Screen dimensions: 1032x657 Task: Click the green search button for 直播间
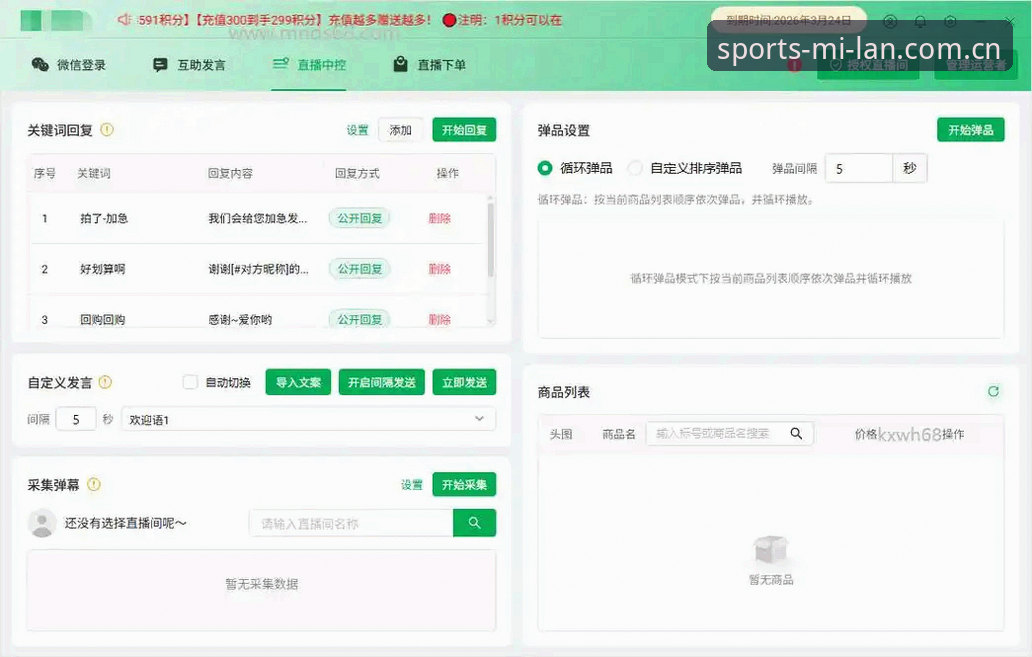pyautogui.click(x=474, y=523)
